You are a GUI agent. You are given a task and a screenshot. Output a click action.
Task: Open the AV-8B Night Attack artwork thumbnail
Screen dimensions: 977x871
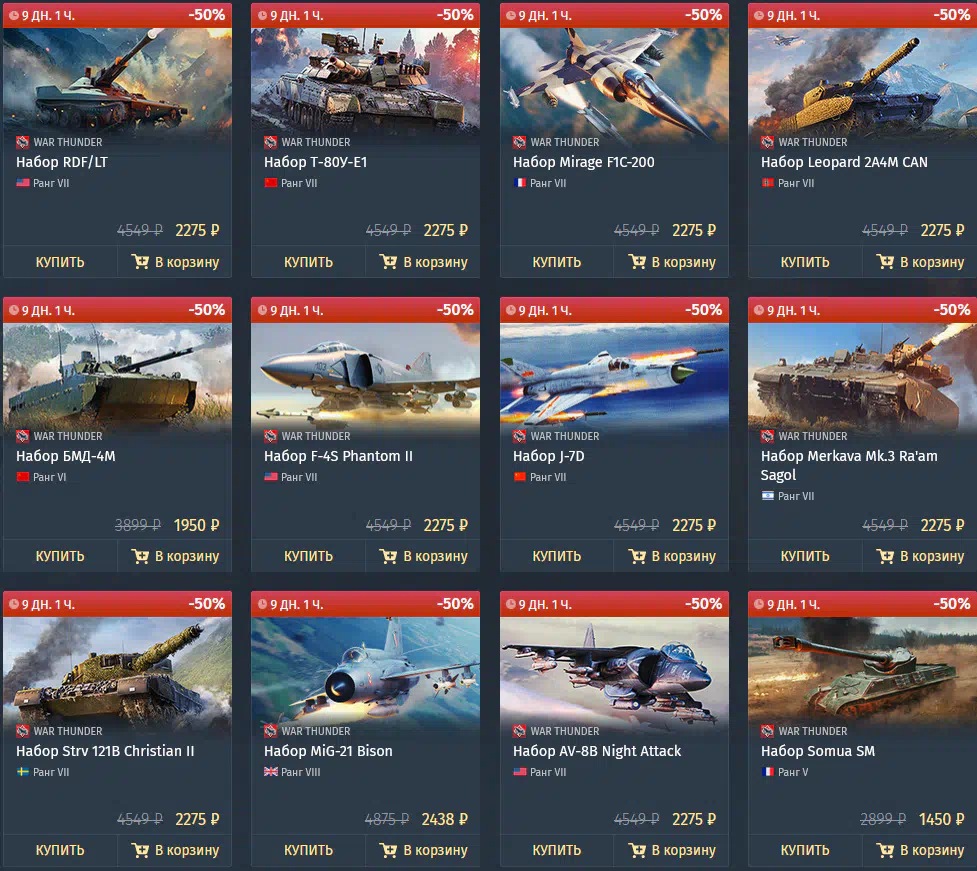[x=614, y=670]
